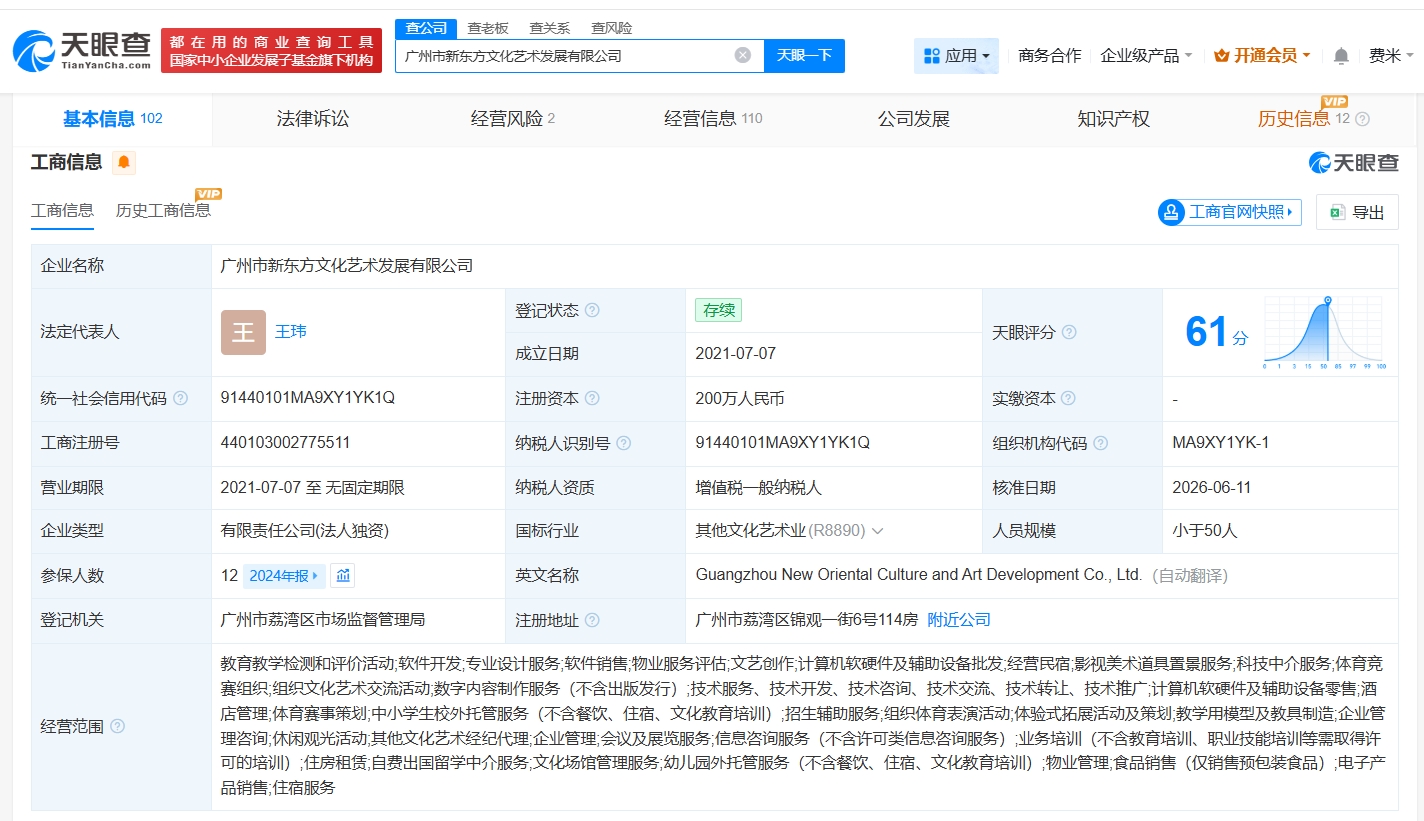Viewport: 1424px width, 821px height.
Task: Open the 知识产权 tab
Action: pos(1113,119)
